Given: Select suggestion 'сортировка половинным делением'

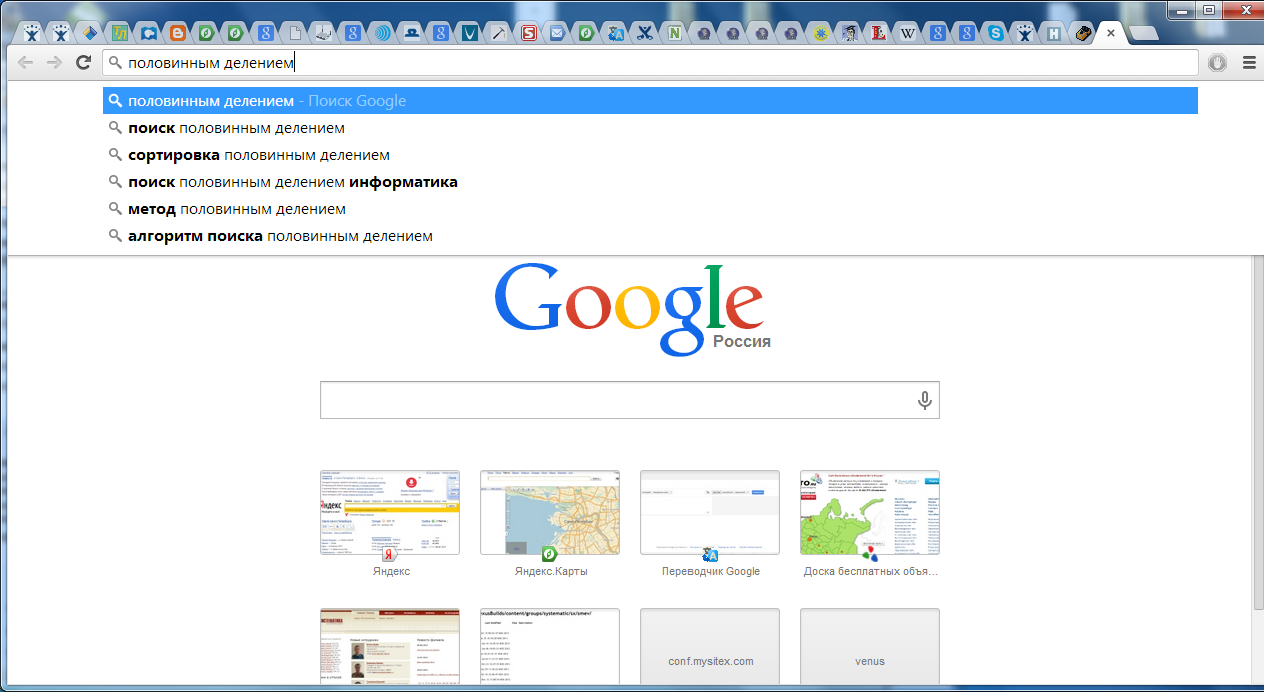Looking at the screenshot, I should (x=650, y=155).
